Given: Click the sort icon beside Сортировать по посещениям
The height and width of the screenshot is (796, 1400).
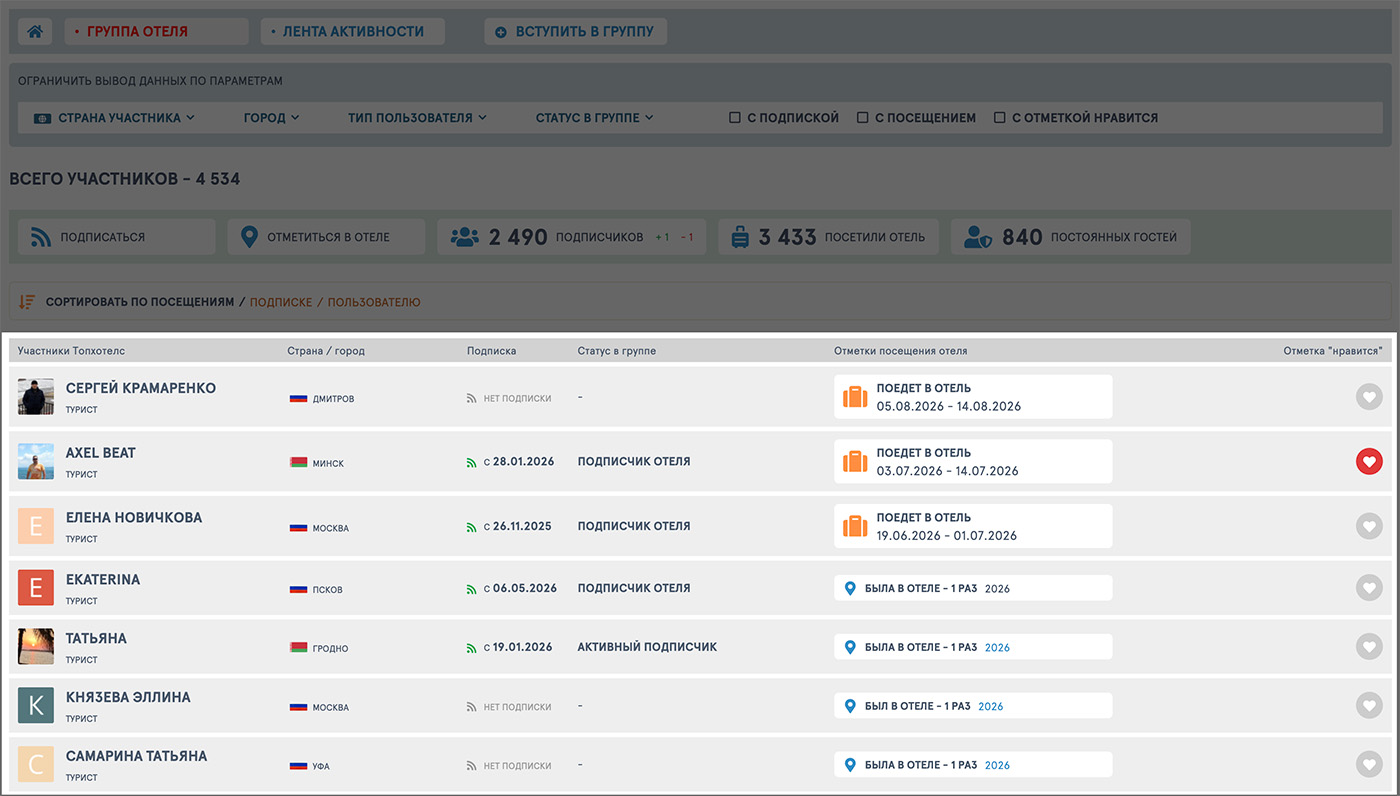Looking at the screenshot, I should (27, 301).
